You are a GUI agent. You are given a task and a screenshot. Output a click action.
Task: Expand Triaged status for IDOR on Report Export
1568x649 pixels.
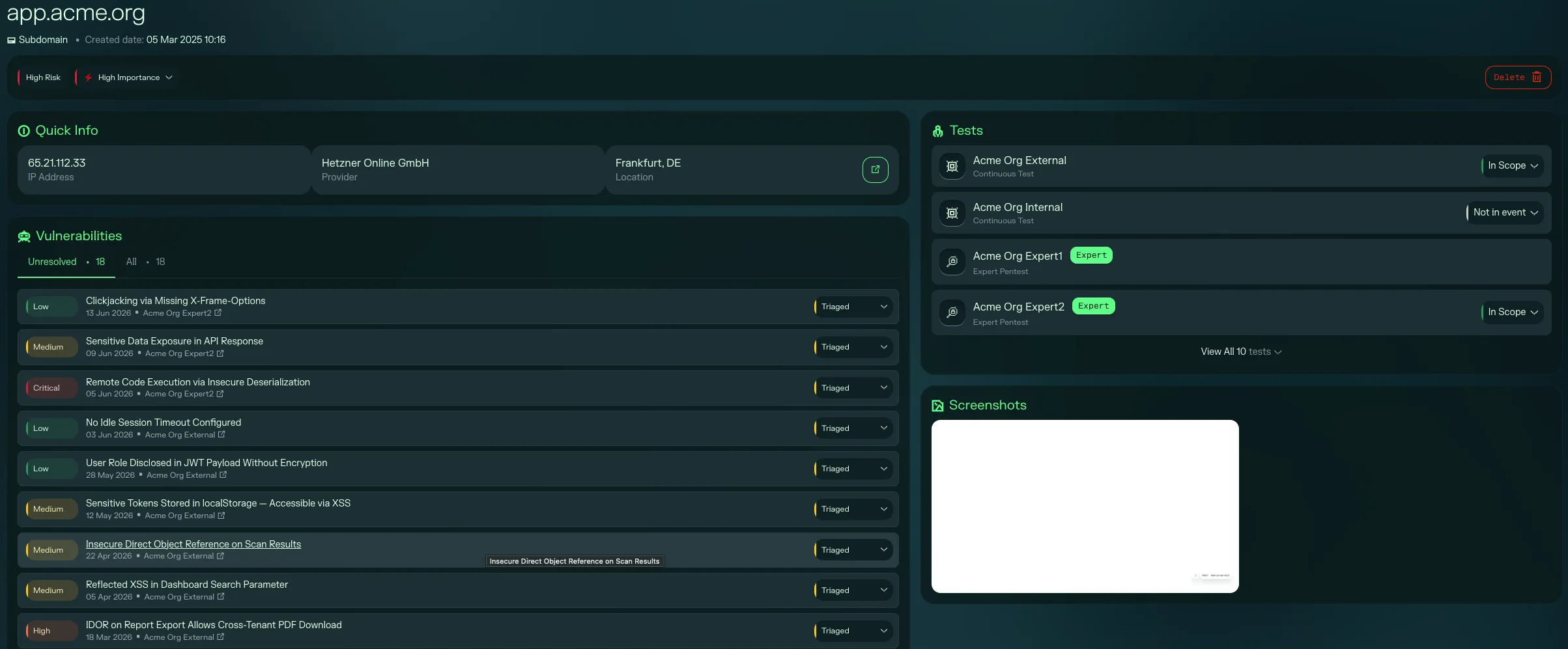pyautogui.click(x=852, y=631)
